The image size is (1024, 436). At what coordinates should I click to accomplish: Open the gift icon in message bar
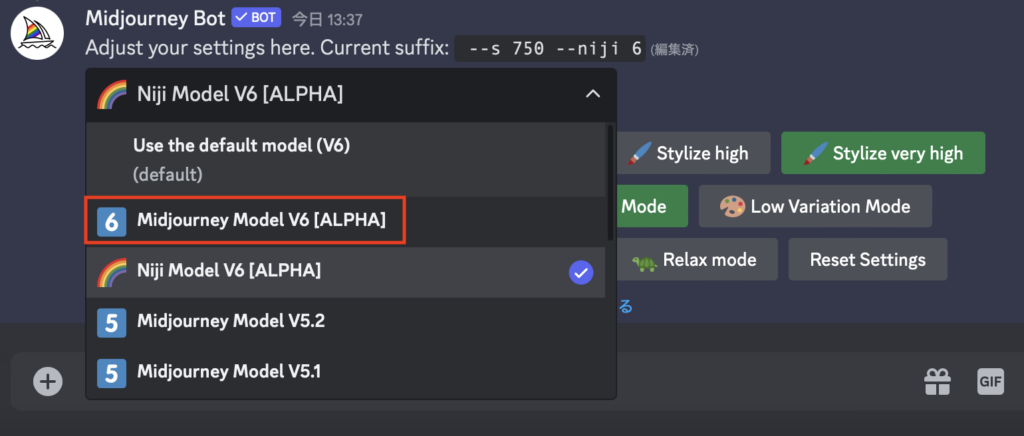click(937, 381)
